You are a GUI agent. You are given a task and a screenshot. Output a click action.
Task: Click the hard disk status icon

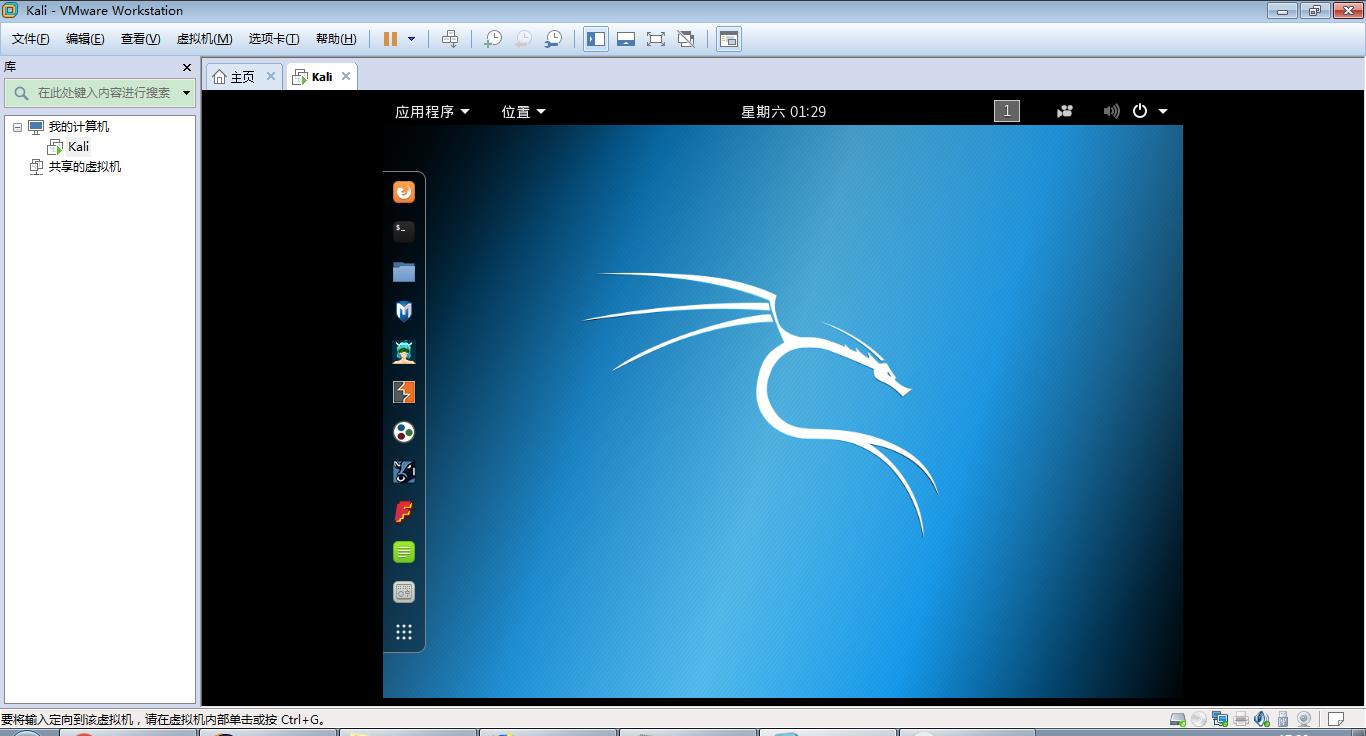(1178, 719)
